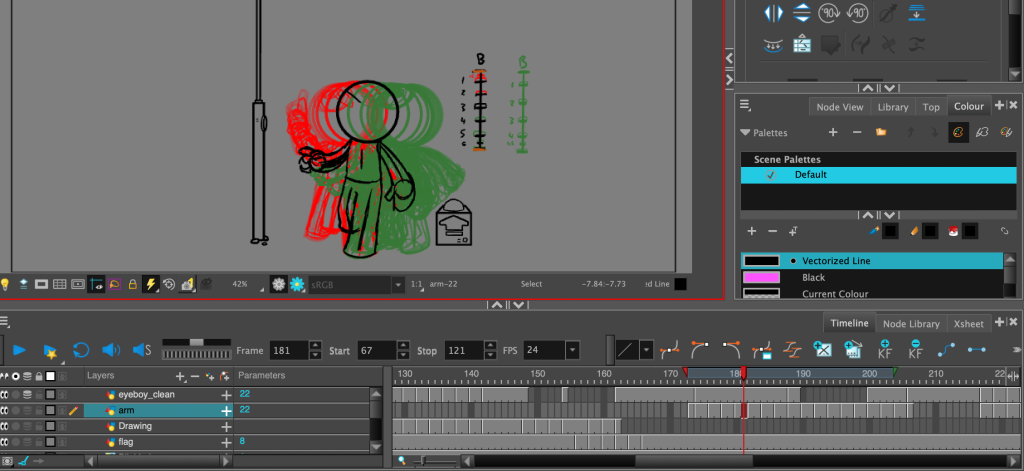Click the Link Palette folder icon
Screen dimensions: 1024x471
pos(881,132)
